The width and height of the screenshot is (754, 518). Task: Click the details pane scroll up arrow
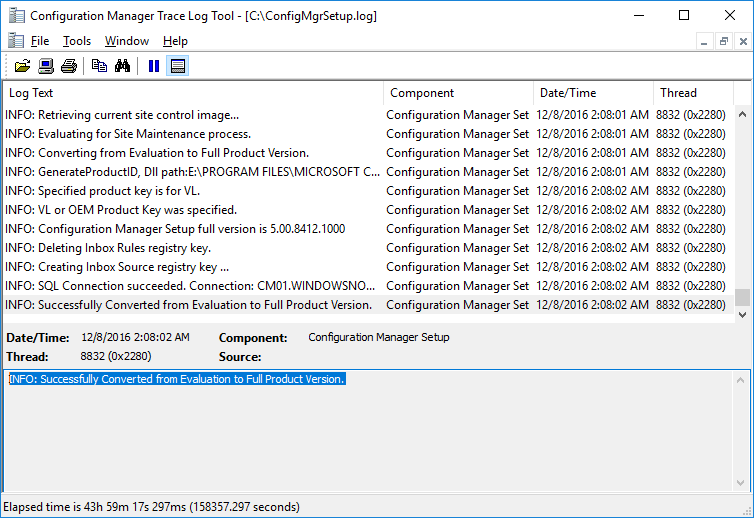coord(741,380)
